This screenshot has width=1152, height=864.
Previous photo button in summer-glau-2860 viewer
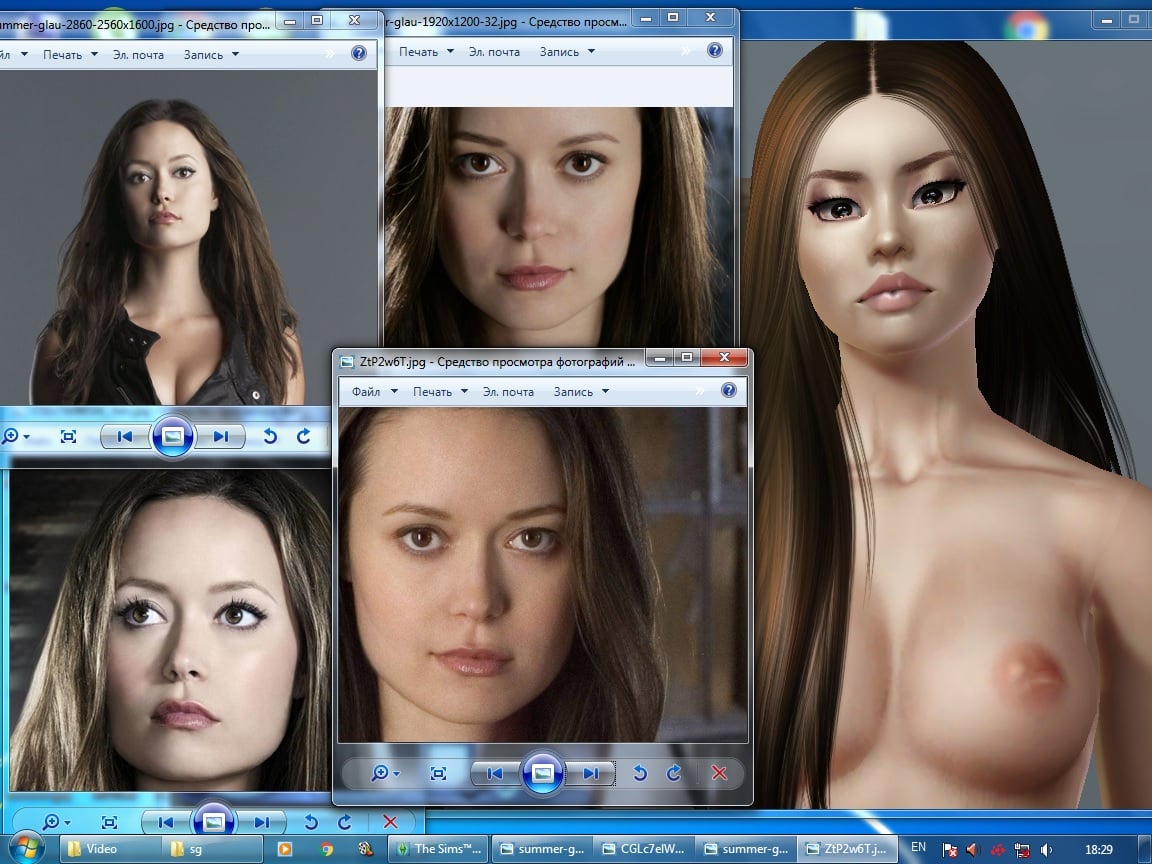pyautogui.click(x=124, y=436)
